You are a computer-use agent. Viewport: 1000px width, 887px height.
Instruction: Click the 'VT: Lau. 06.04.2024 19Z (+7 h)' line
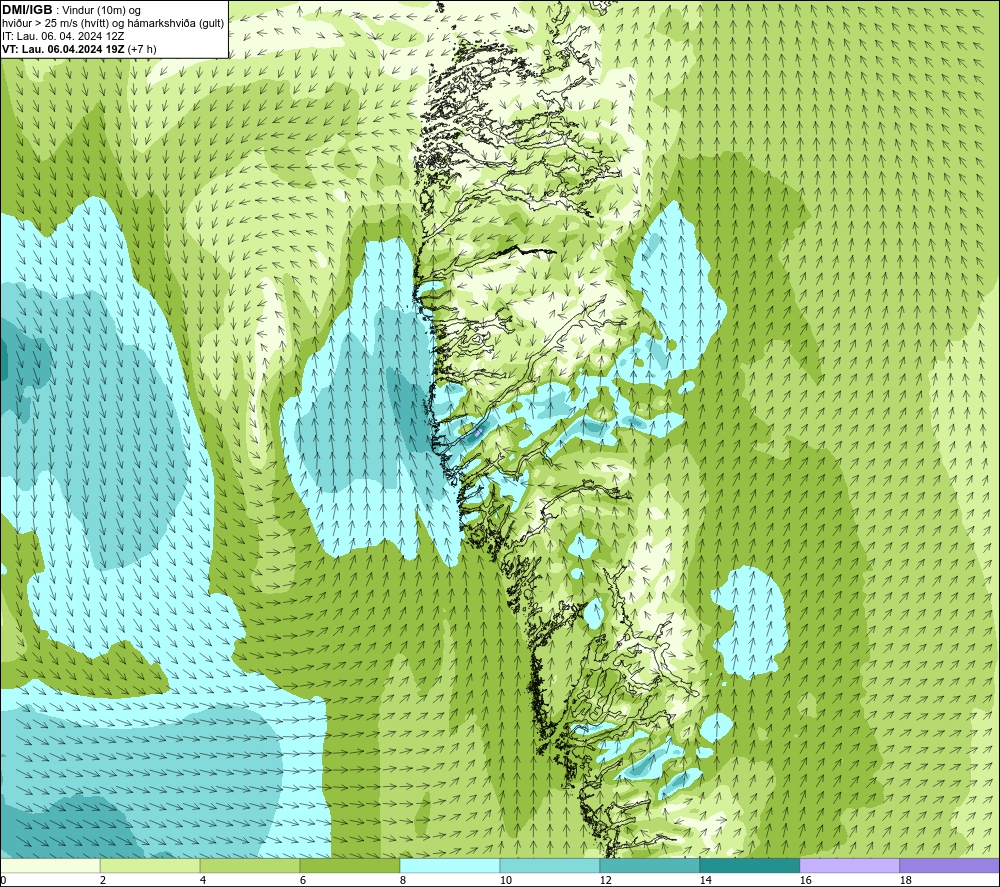(79, 49)
